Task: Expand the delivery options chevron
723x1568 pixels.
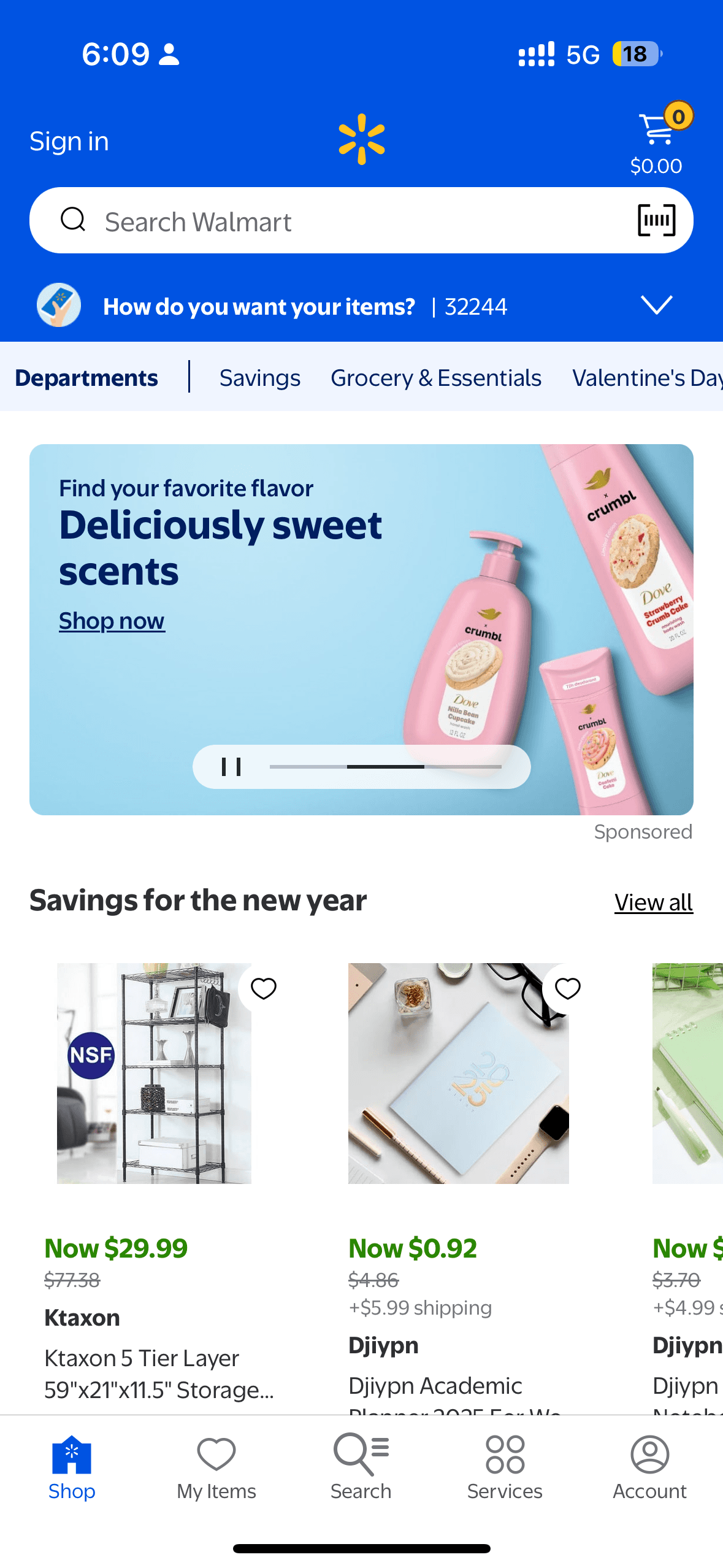Action: tap(656, 305)
